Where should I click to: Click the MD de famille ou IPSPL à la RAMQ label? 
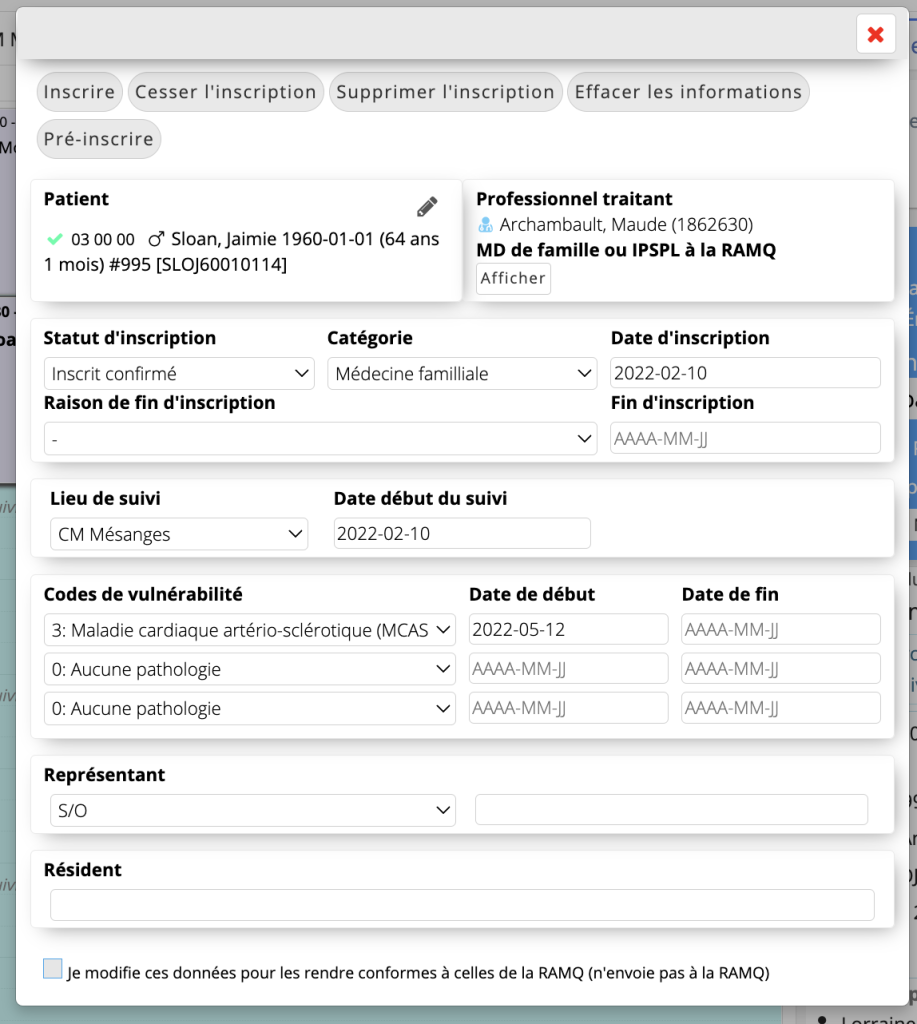tap(626, 250)
